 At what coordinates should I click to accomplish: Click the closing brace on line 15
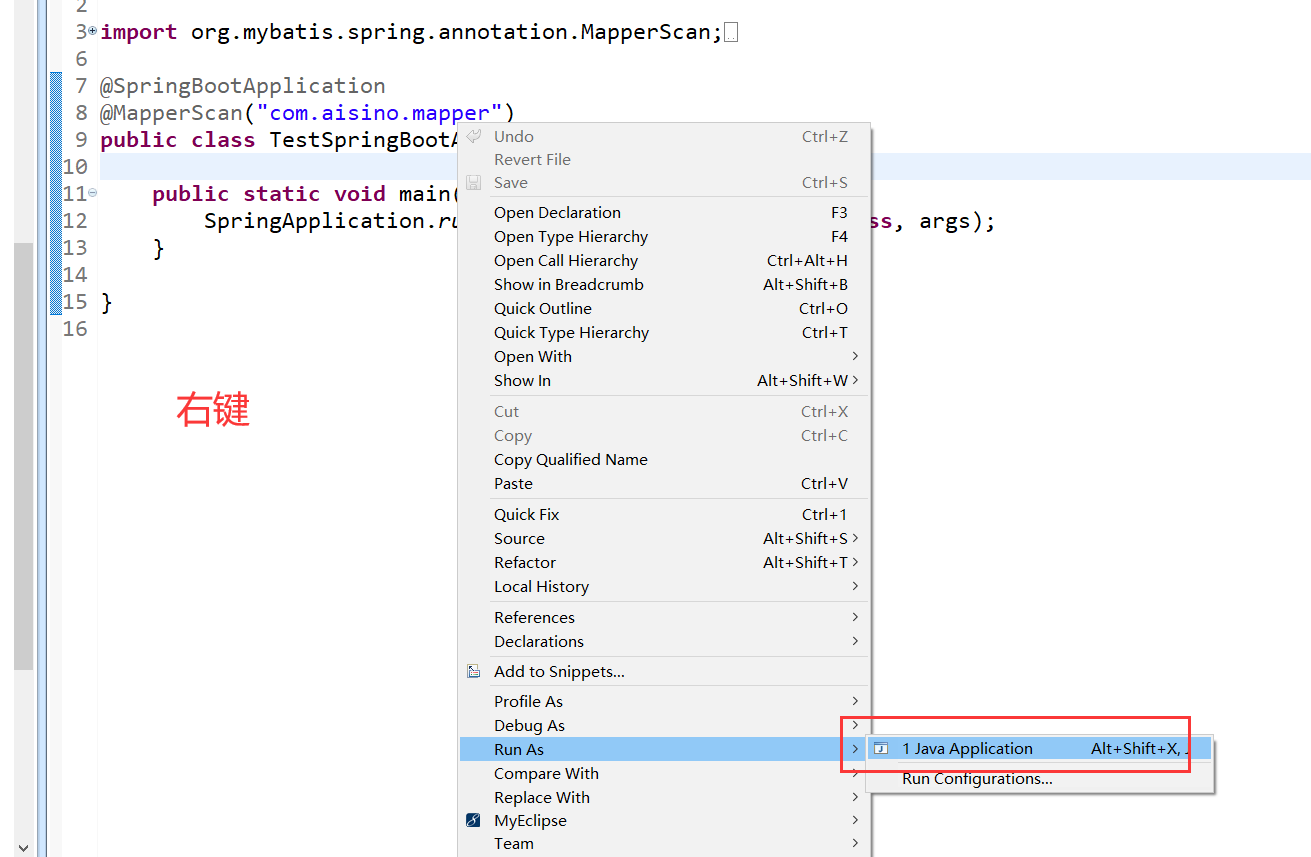pos(106,302)
